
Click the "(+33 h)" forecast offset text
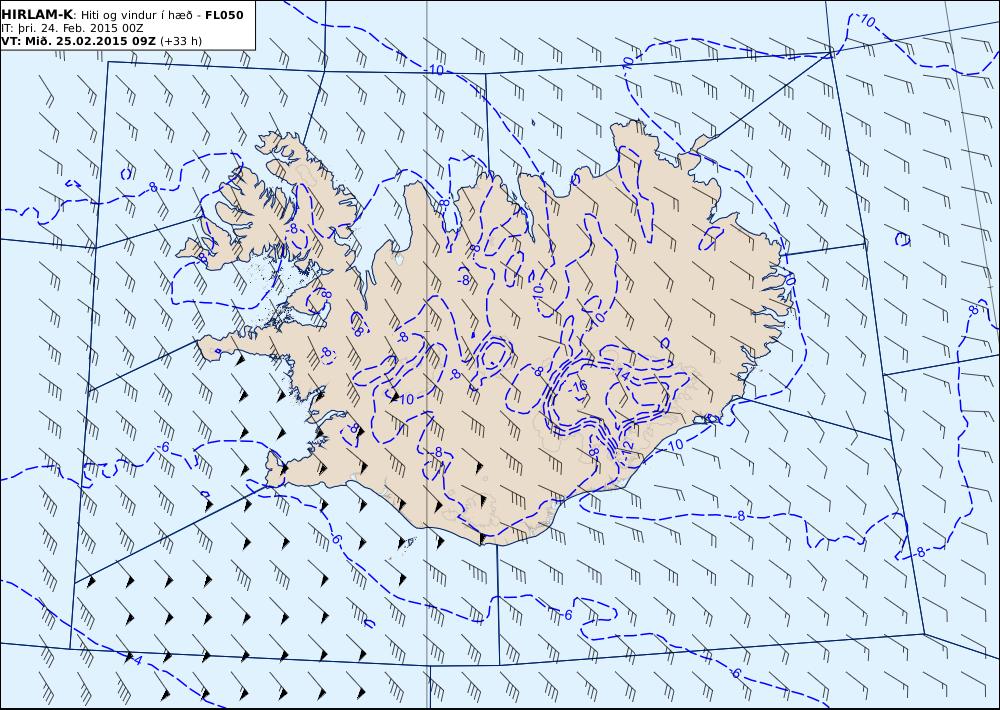tap(181, 41)
